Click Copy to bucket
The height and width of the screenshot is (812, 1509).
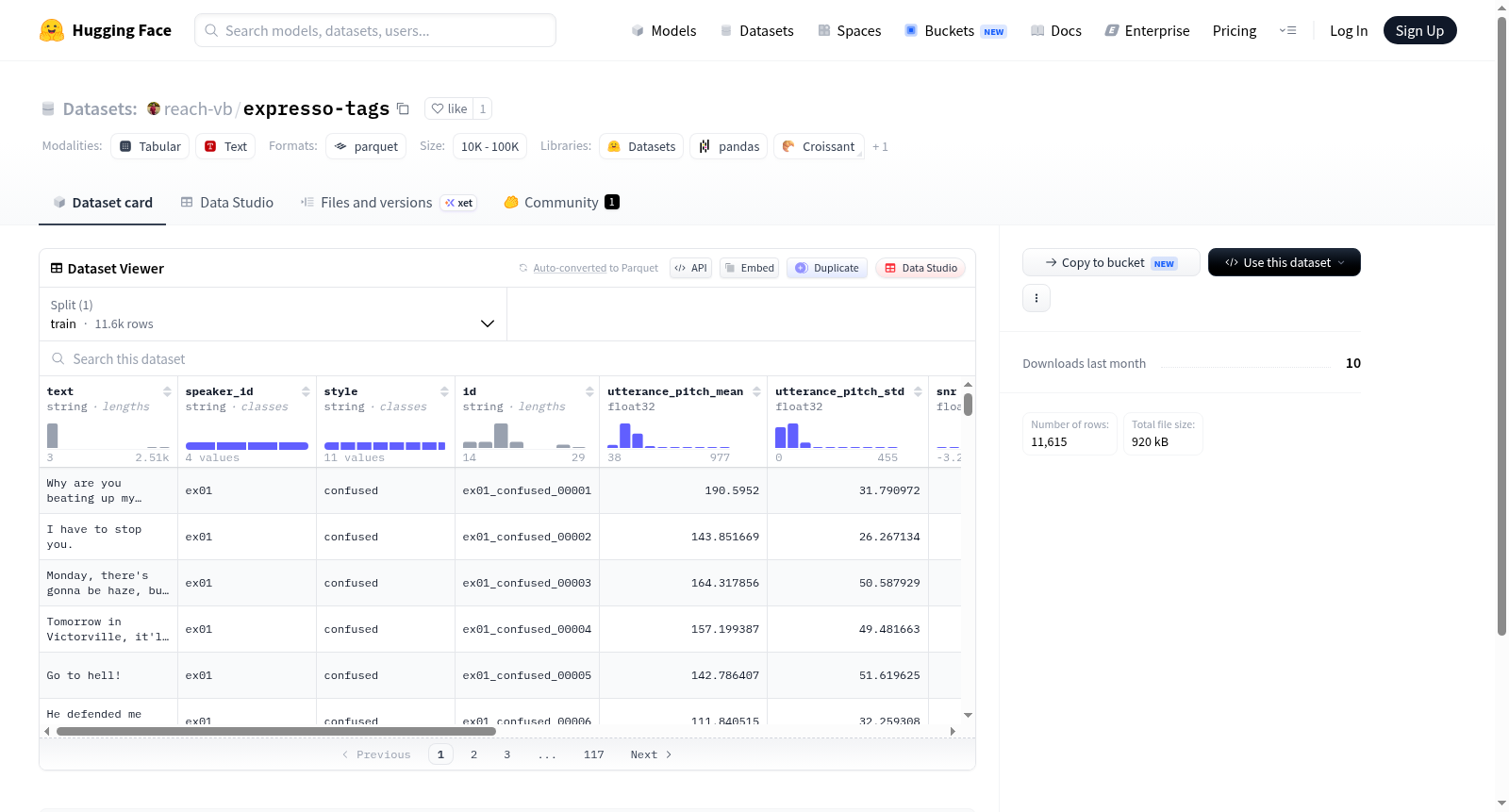pyautogui.click(x=1111, y=262)
